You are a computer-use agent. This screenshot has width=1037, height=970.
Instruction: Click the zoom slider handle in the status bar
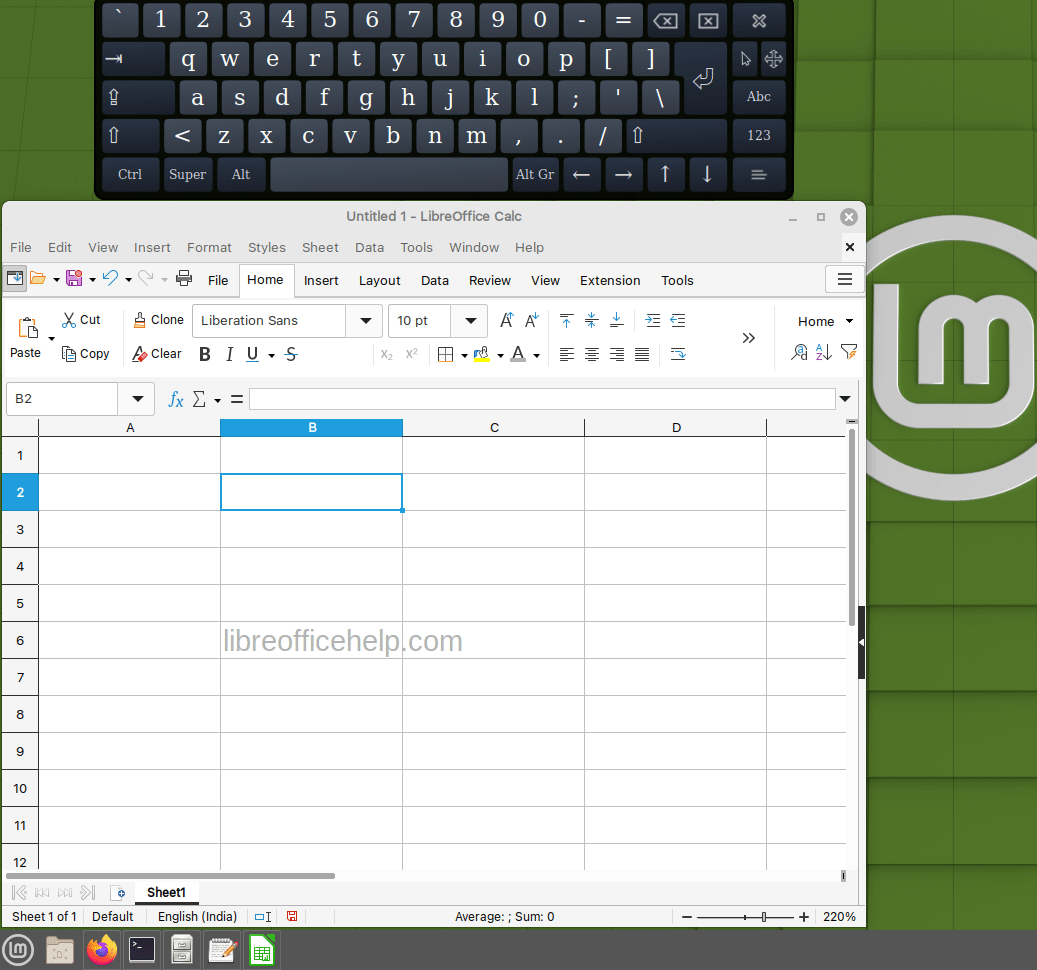[x=764, y=917]
